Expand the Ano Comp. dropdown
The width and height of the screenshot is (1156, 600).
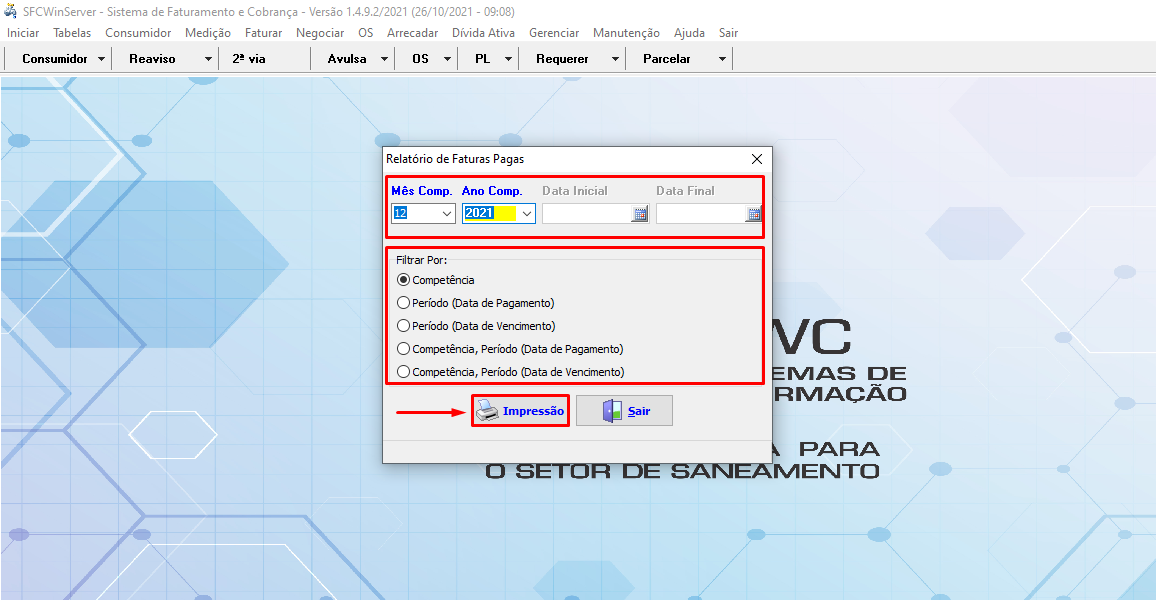click(x=526, y=214)
